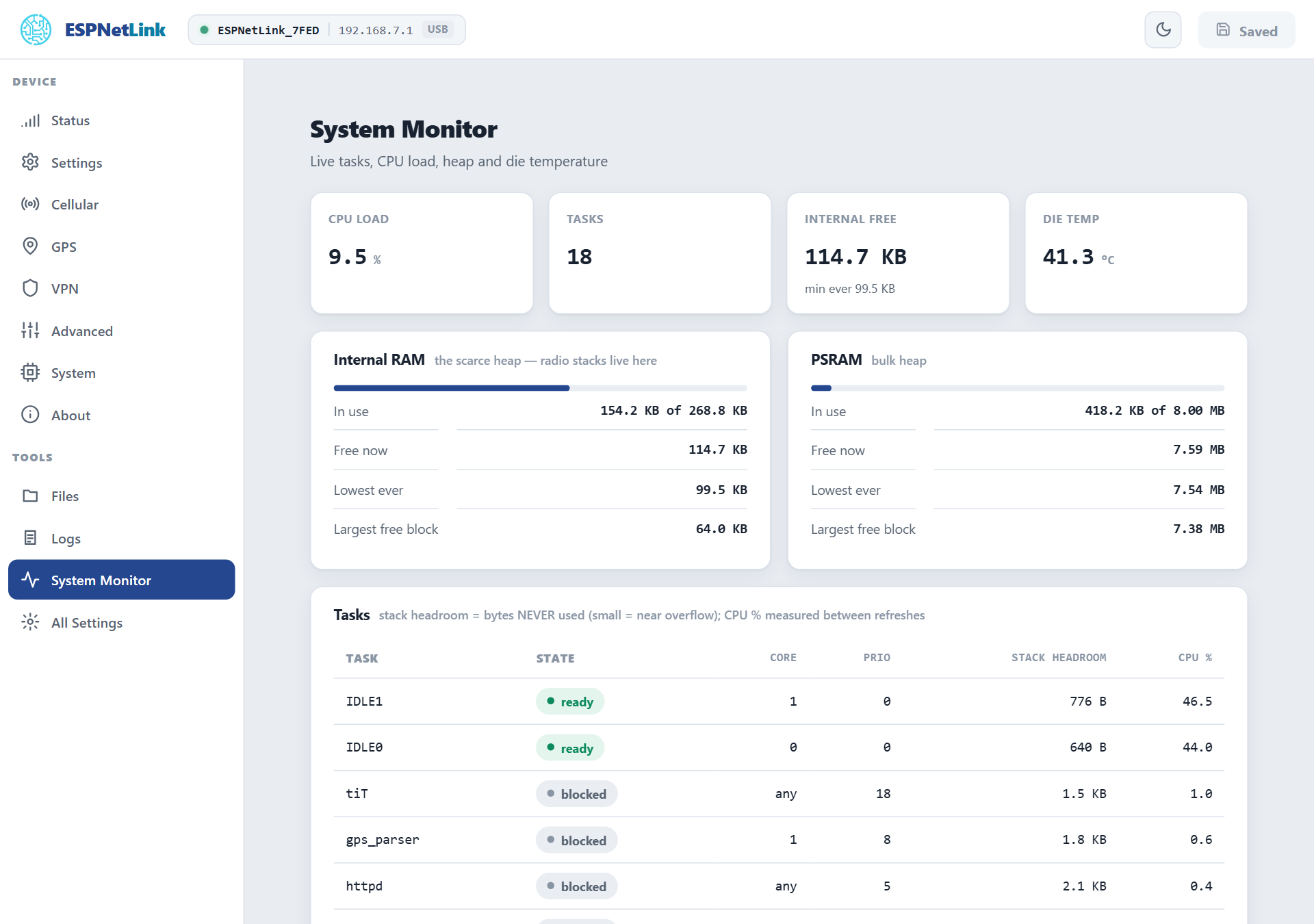1314x924 pixels.
Task: Click the CPU % column header
Action: tap(1195, 657)
